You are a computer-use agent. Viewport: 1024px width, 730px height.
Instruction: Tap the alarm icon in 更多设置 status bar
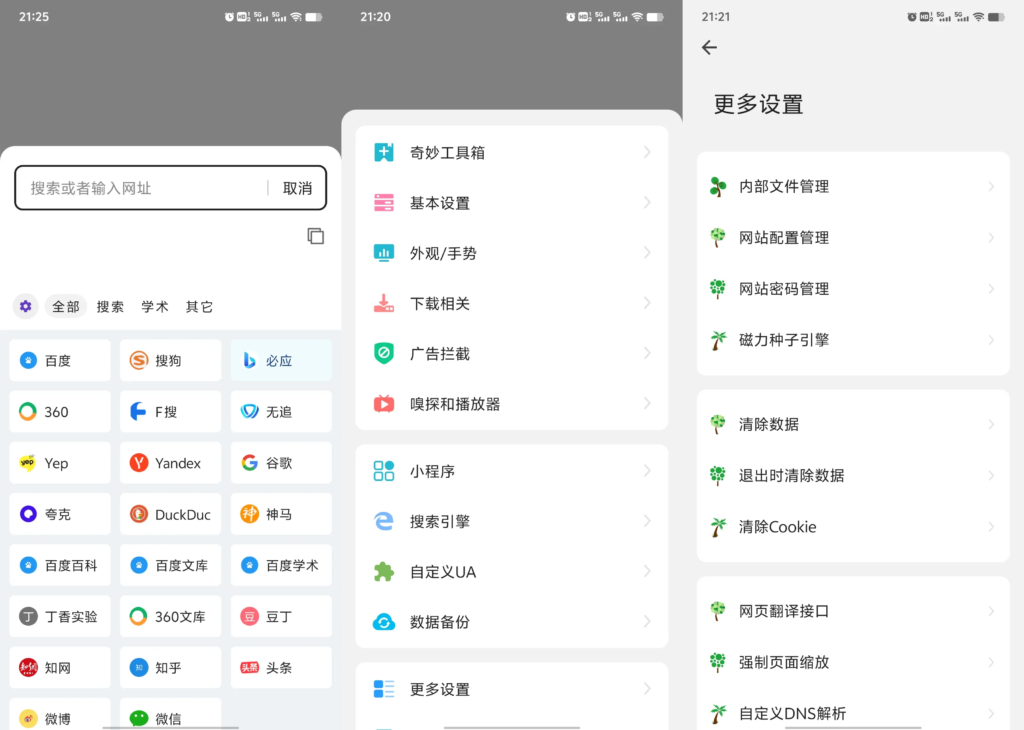pos(912,17)
